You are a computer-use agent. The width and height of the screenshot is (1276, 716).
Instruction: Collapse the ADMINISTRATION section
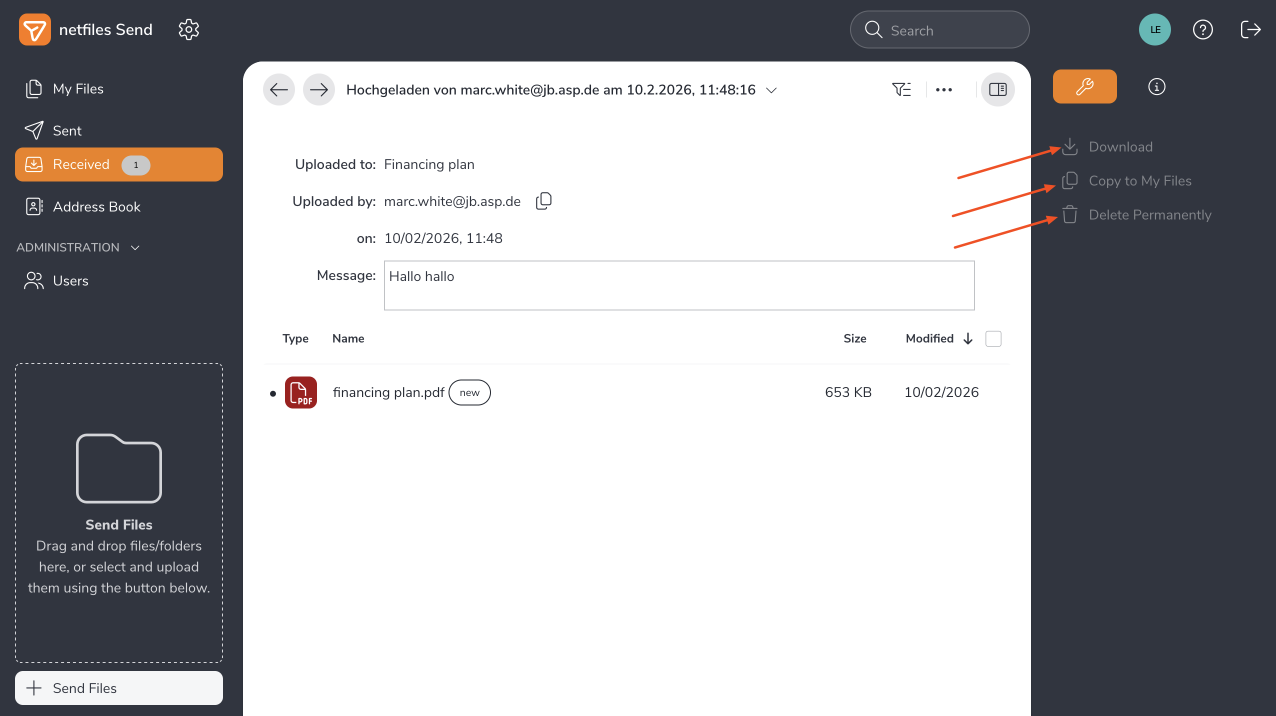pyautogui.click(x=136, y=248)
